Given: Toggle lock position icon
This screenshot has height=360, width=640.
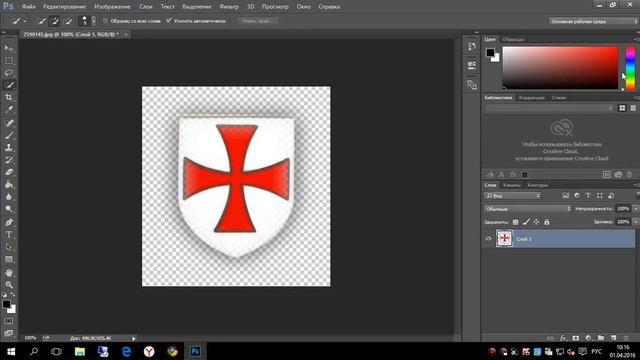Looking at the screenshot, I should tap(536, 222).
